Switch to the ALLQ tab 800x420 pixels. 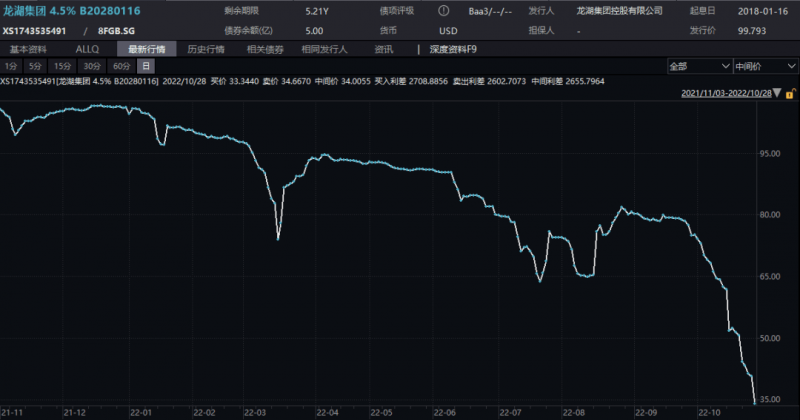click(x=88, y=48)
